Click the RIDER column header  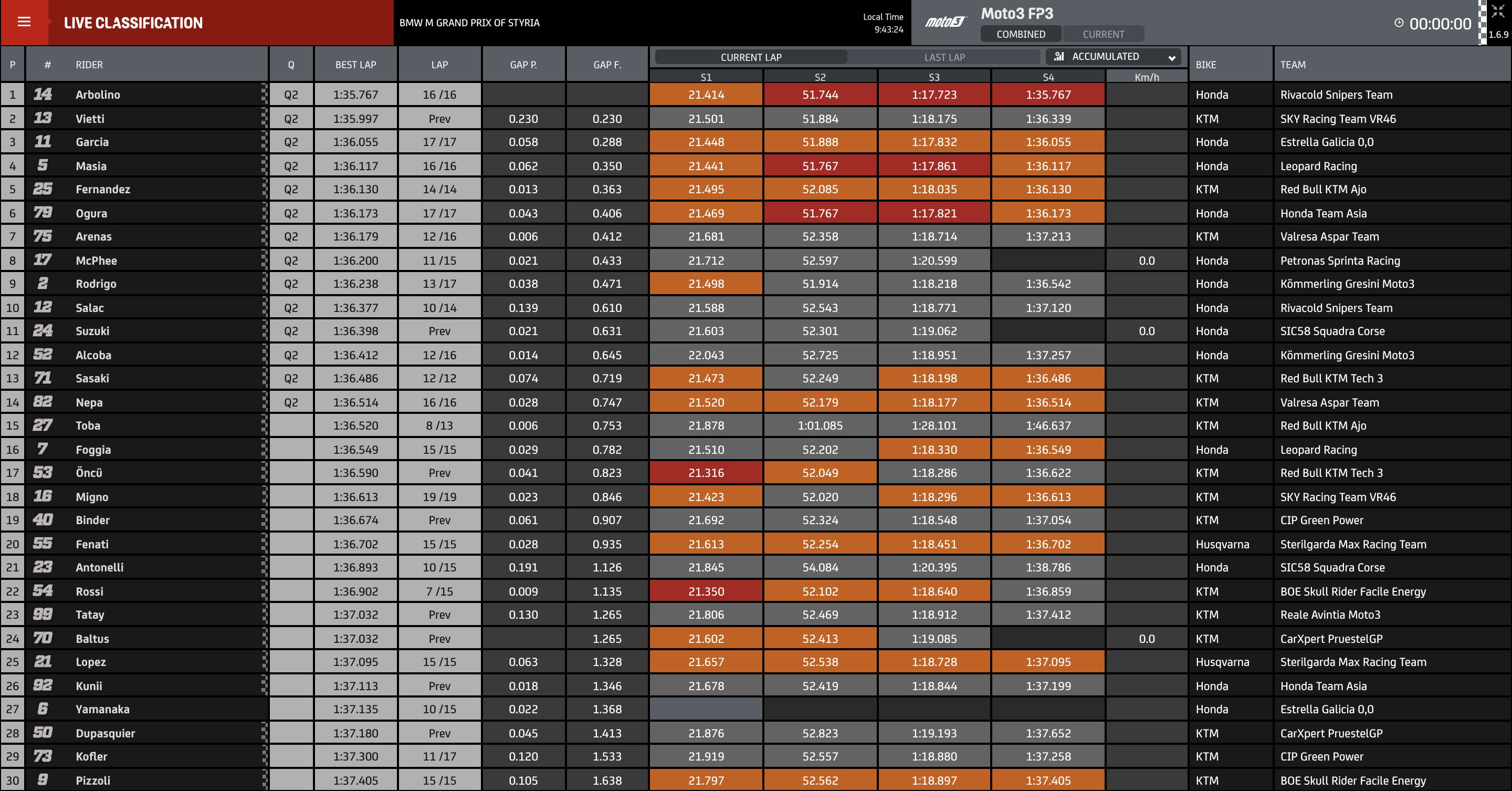pyautogui.click(x=89, y=65)
